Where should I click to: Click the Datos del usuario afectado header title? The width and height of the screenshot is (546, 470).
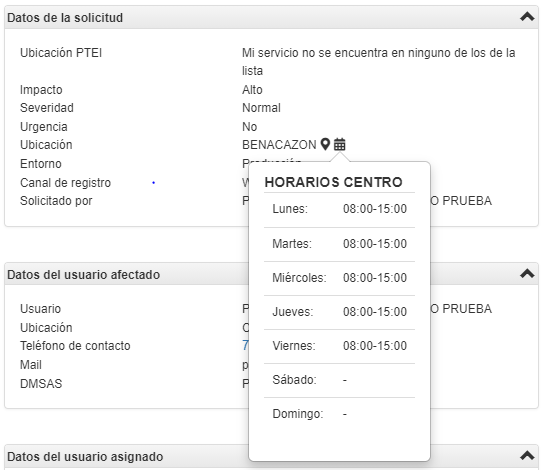point(84,274)
